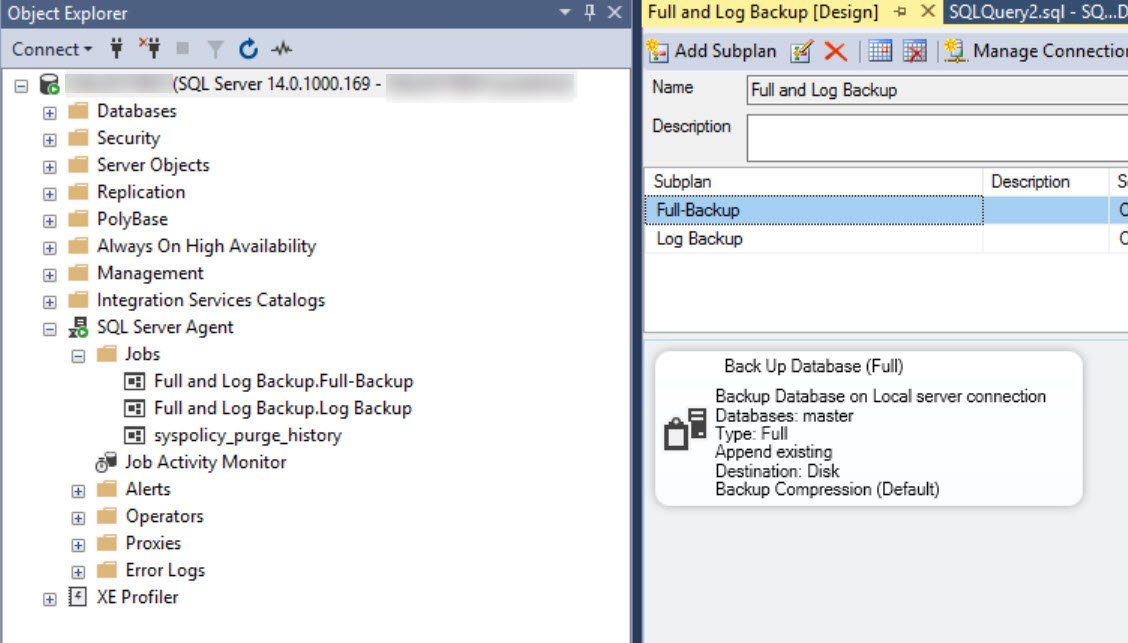Viewport: 1128px width, 643px height.
Task: Expand the Databases folder
Action: [x=49, y=113]
